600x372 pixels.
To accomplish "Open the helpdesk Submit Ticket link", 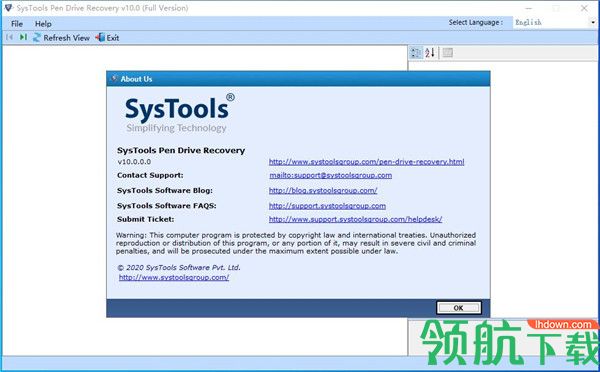I will (355, 219).
